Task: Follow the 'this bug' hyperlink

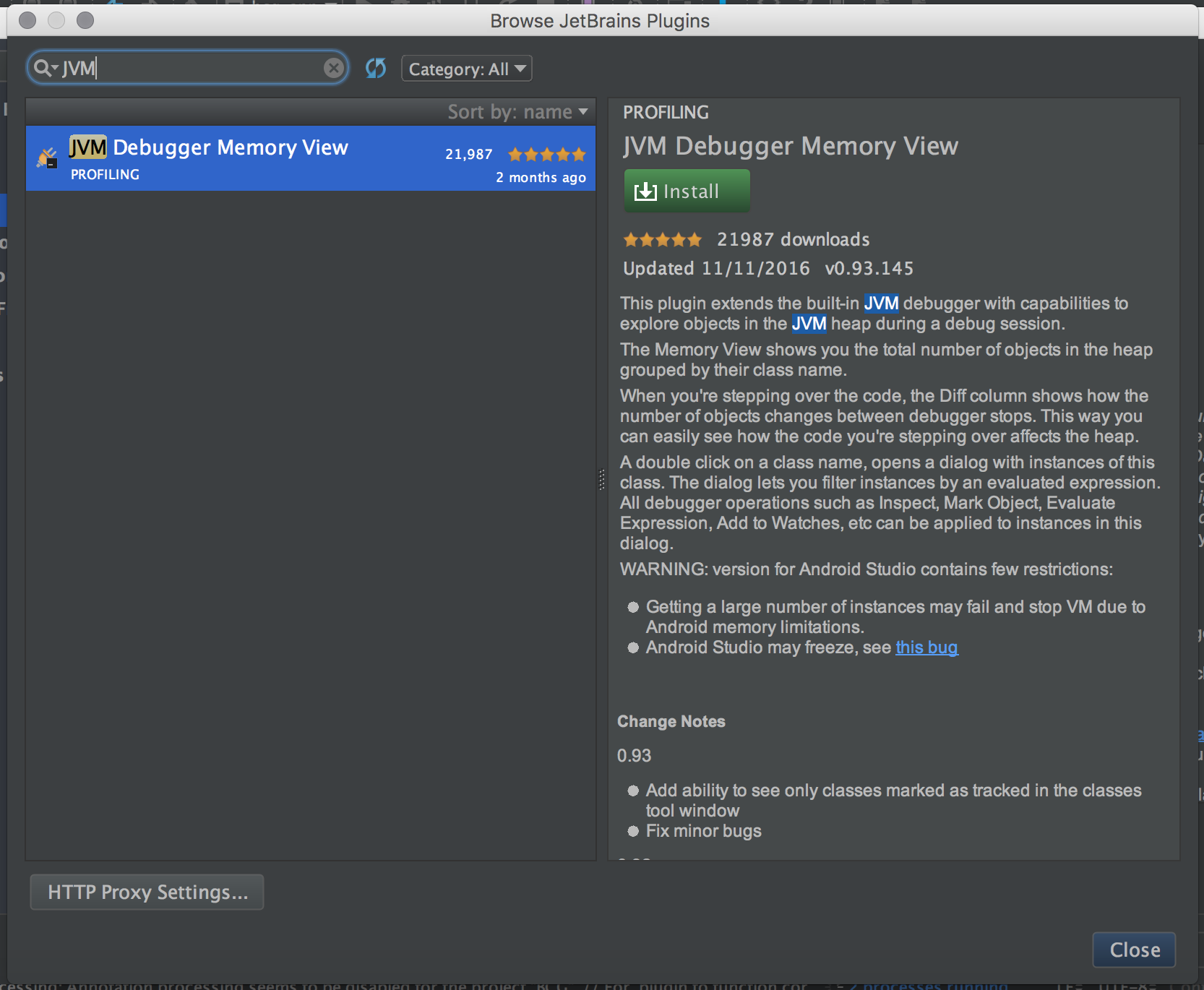Action: pos(926,647)
